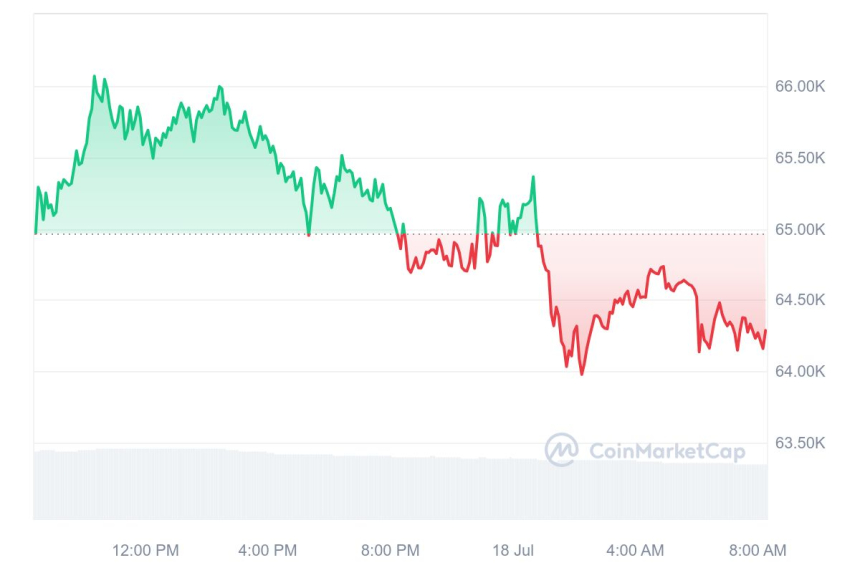Click the lowest red dip of the price line
Image resolution: width=860 pixels, height=573 pixels.
pyautogui.click(x=582, y=373)
